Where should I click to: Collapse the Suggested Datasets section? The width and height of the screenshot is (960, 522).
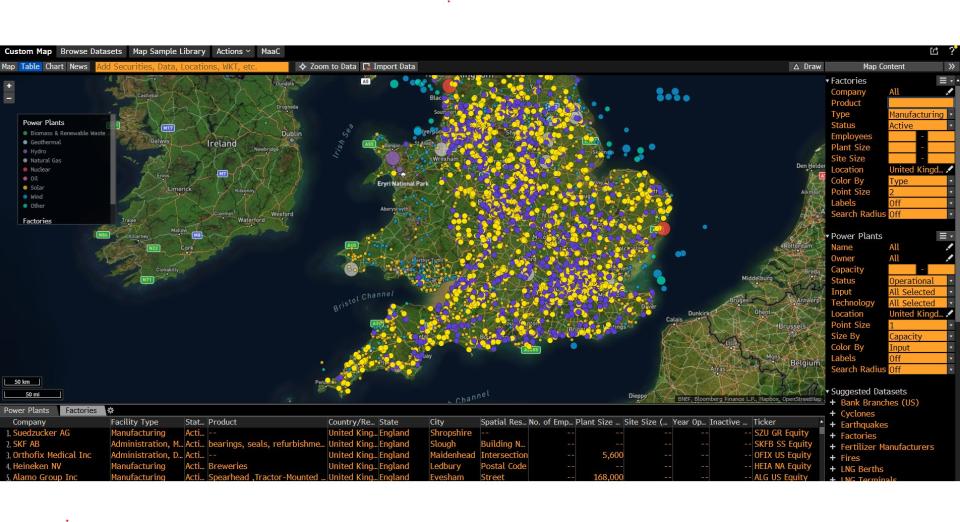click(828, 392)
